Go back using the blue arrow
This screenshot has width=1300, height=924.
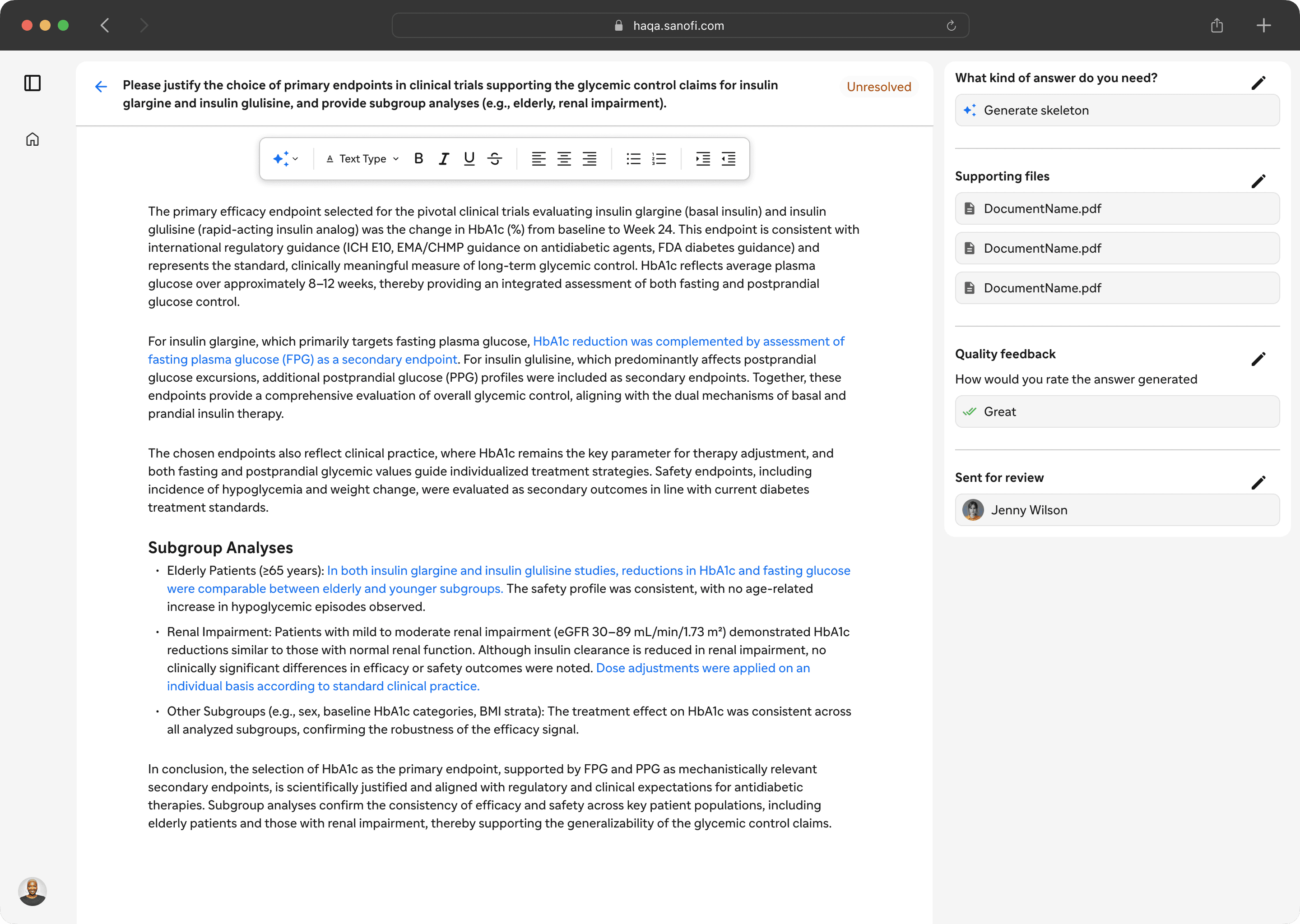click(x=101, y=87)
